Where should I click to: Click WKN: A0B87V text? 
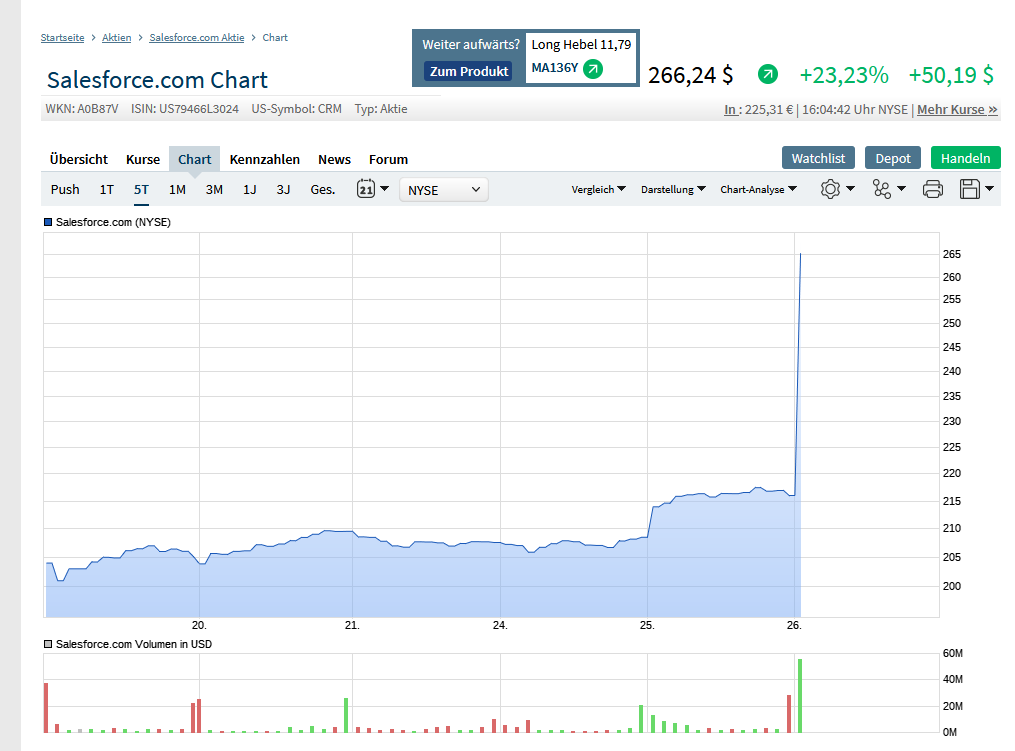[82, 109]
